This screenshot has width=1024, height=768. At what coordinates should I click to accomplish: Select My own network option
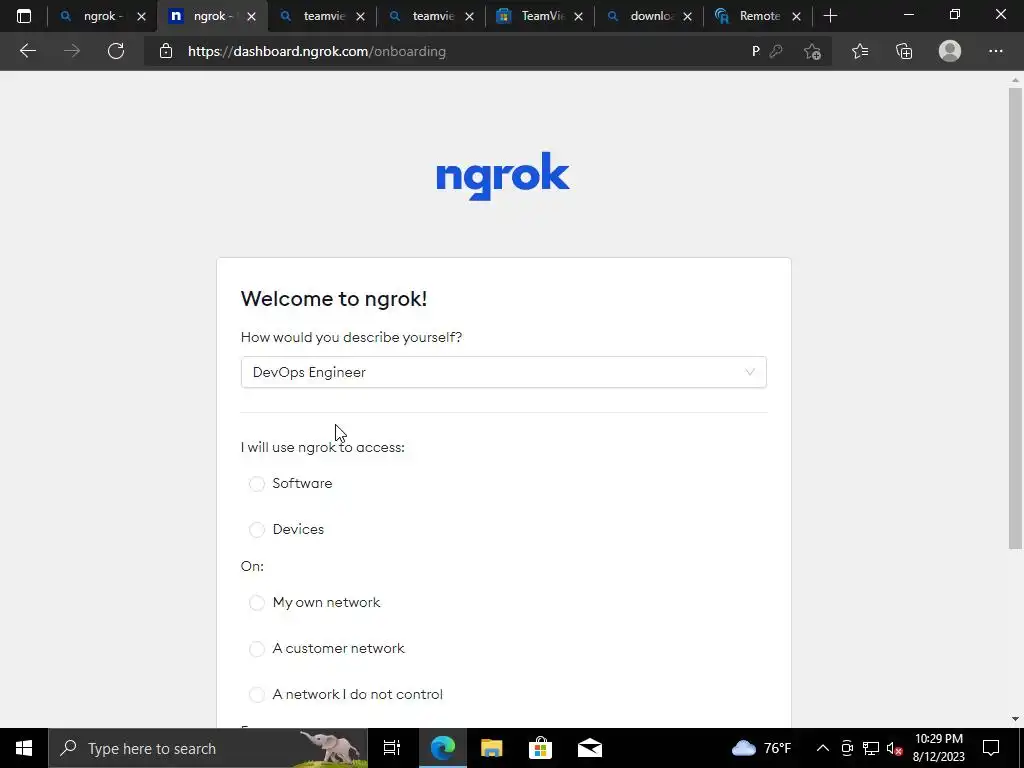pos(257,602)
